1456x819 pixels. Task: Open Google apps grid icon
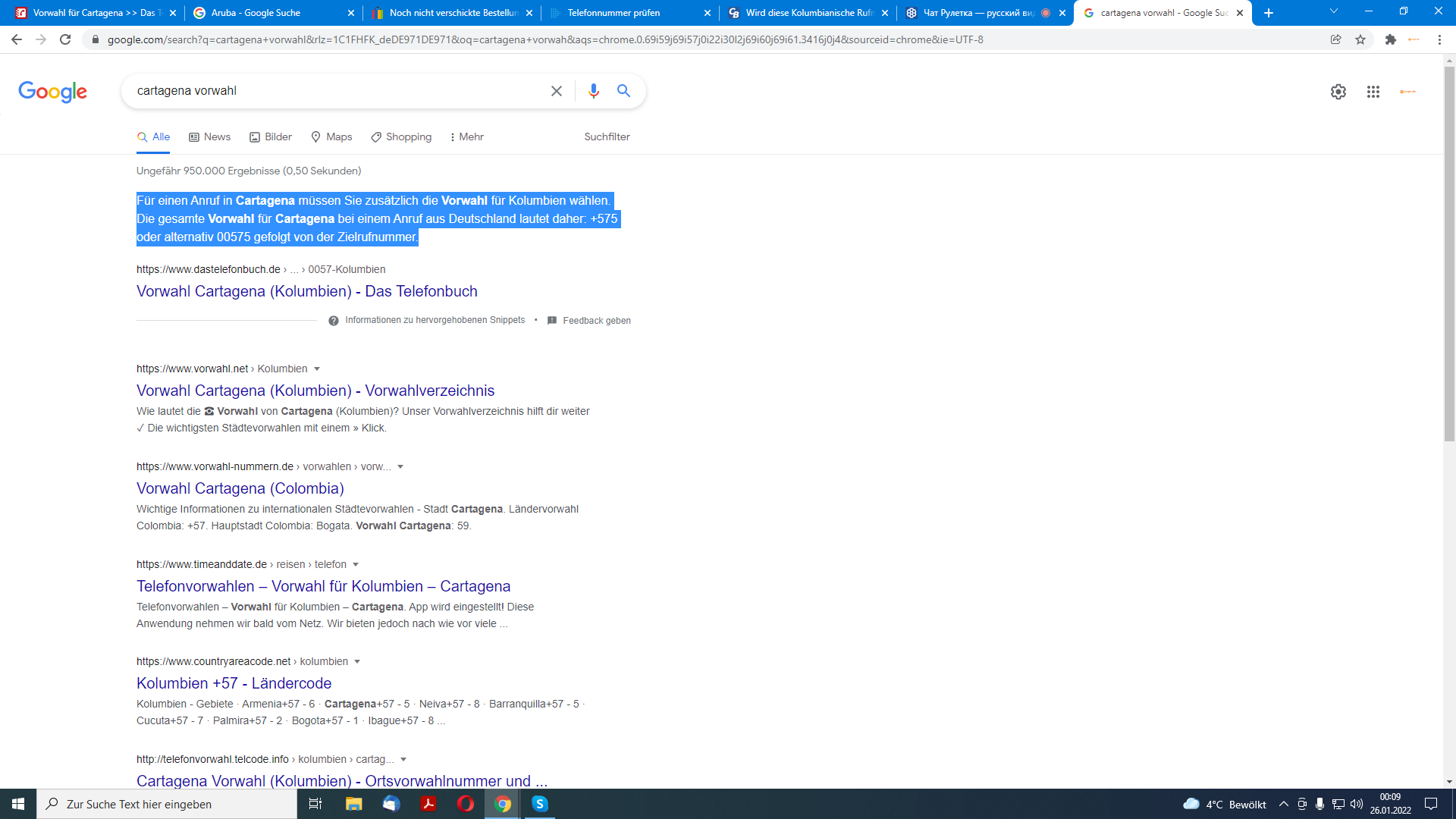[1373, 92]
